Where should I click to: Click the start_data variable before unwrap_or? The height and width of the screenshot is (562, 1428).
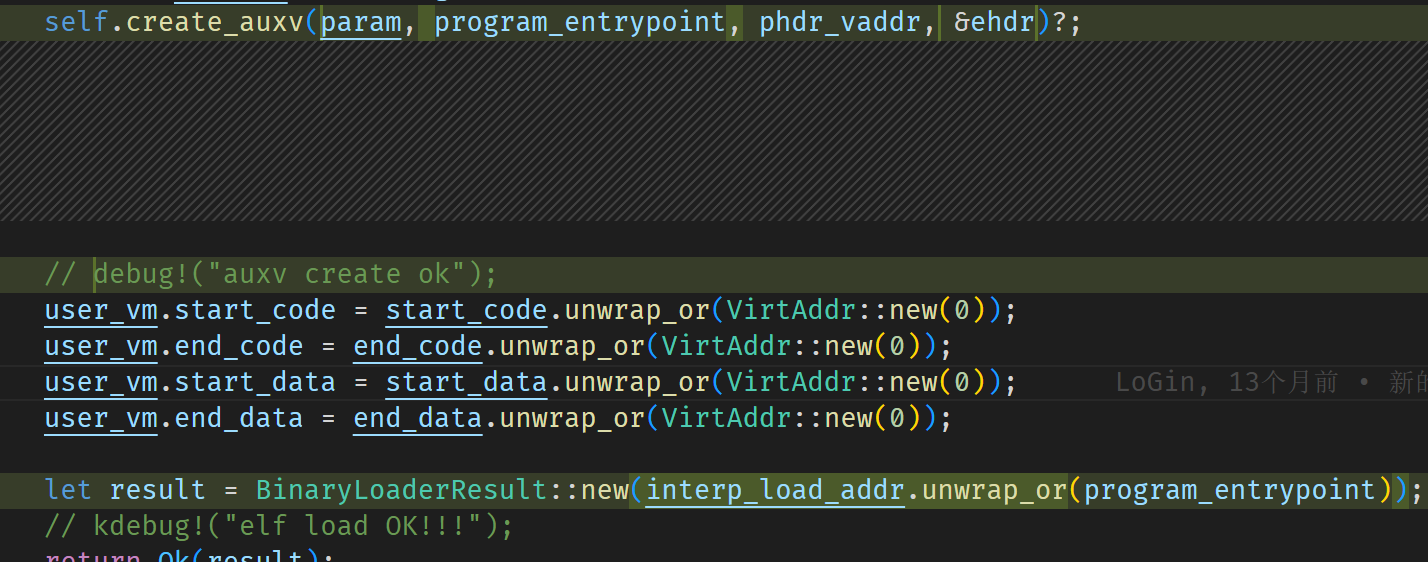tap(466, 382)
